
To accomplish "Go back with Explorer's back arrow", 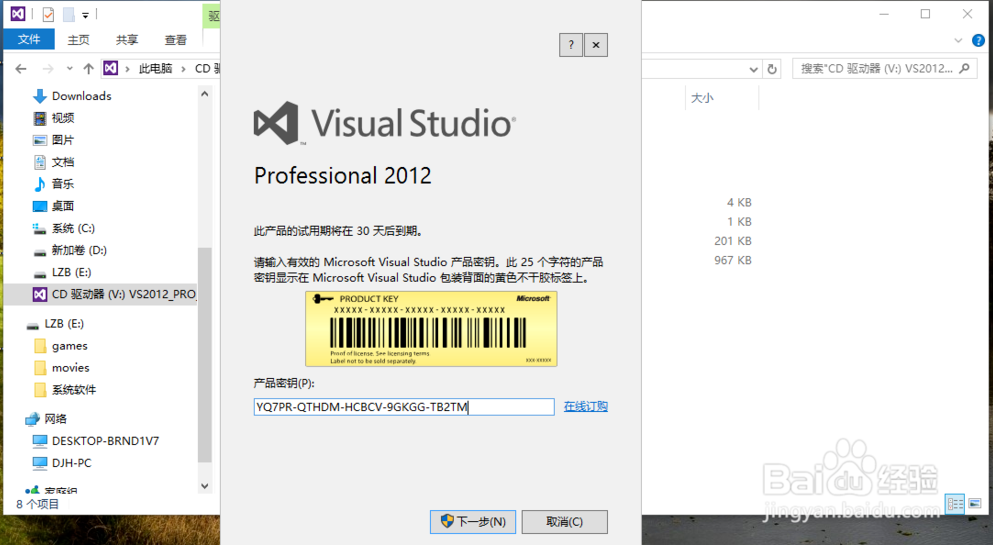I will click(21, 68).
